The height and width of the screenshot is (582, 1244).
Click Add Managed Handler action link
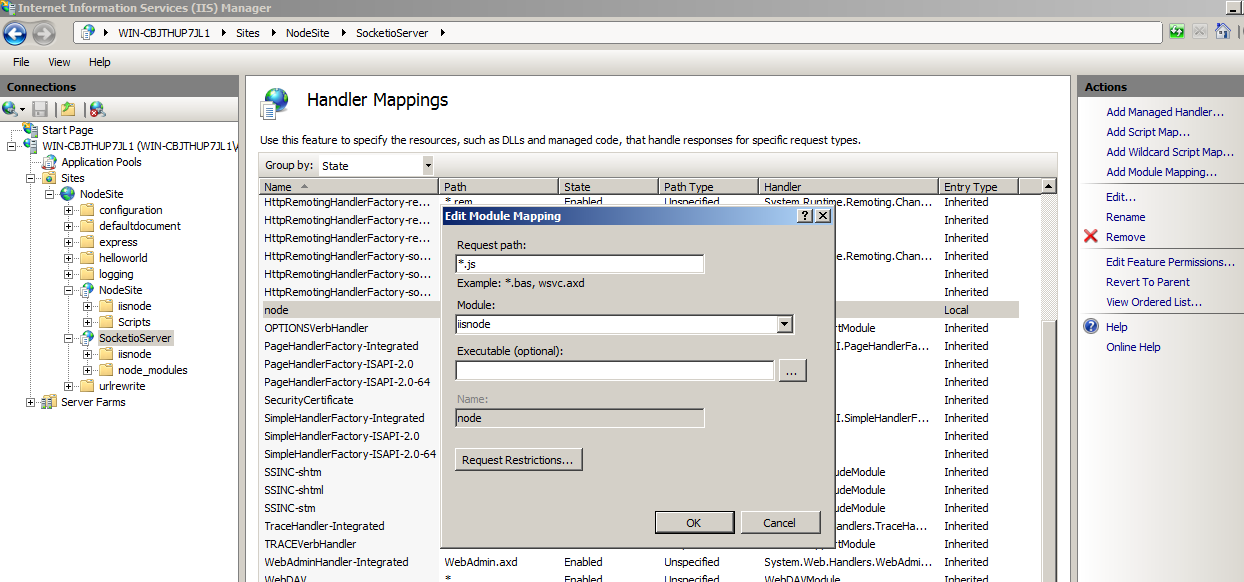pos(1165,112)
